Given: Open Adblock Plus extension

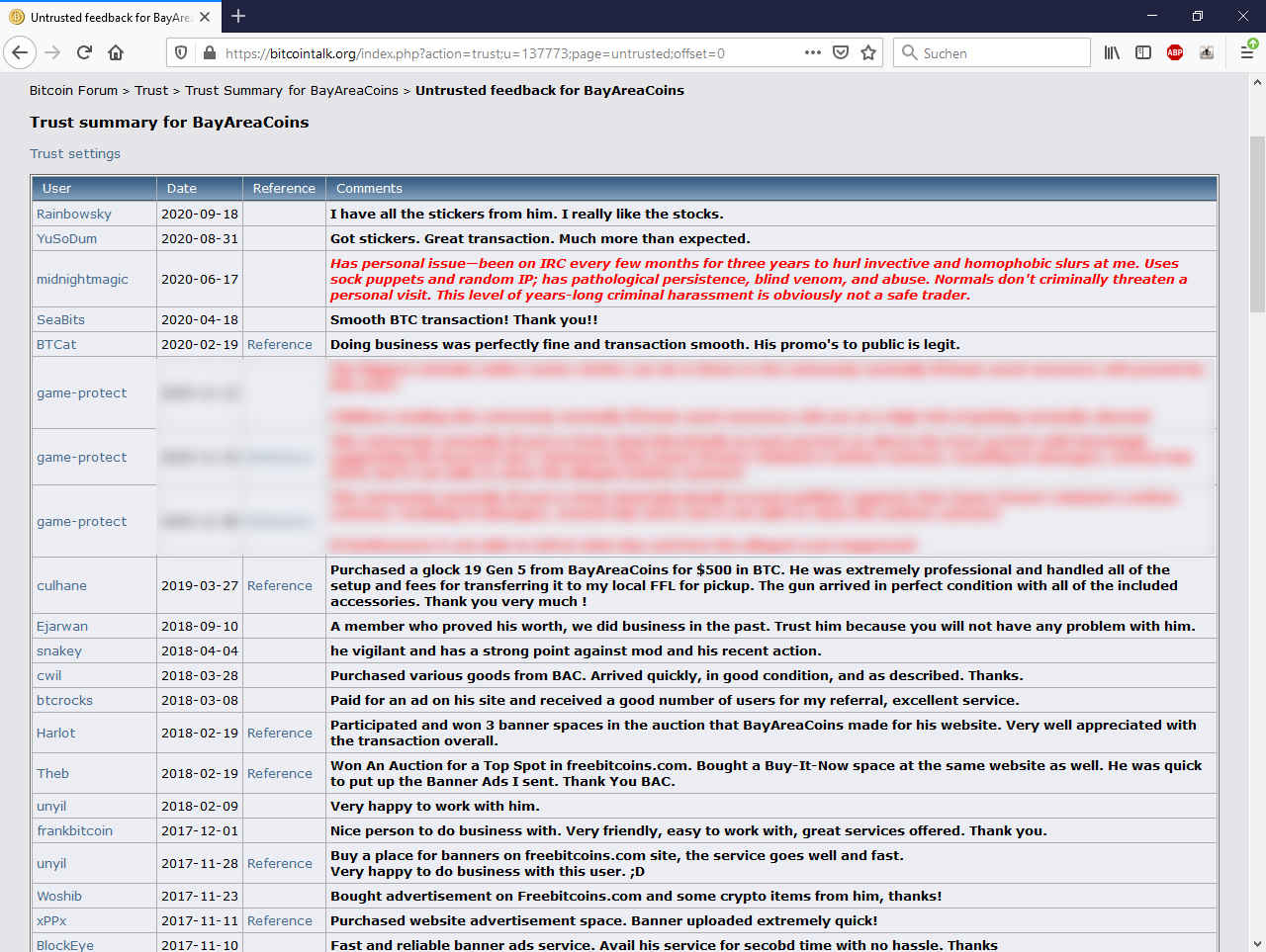Looking at the screenshot, I should point(1175,52).
